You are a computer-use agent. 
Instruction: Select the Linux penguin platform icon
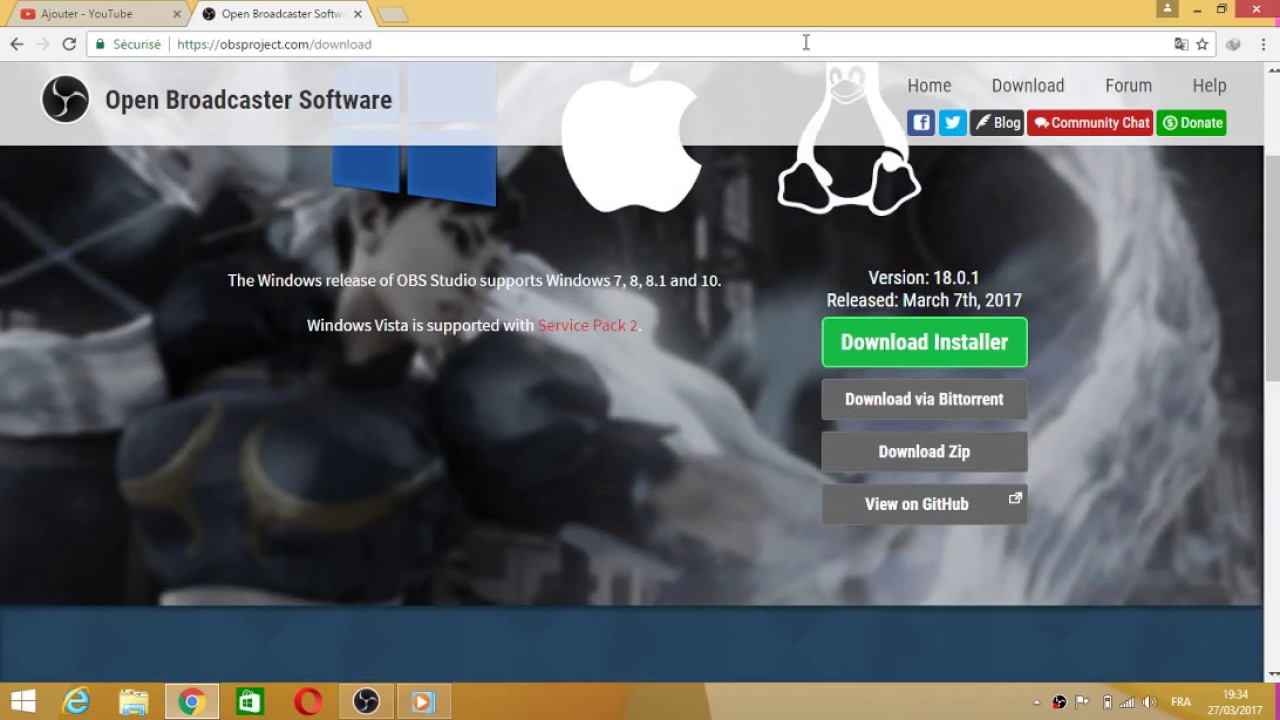pos(848,138)
